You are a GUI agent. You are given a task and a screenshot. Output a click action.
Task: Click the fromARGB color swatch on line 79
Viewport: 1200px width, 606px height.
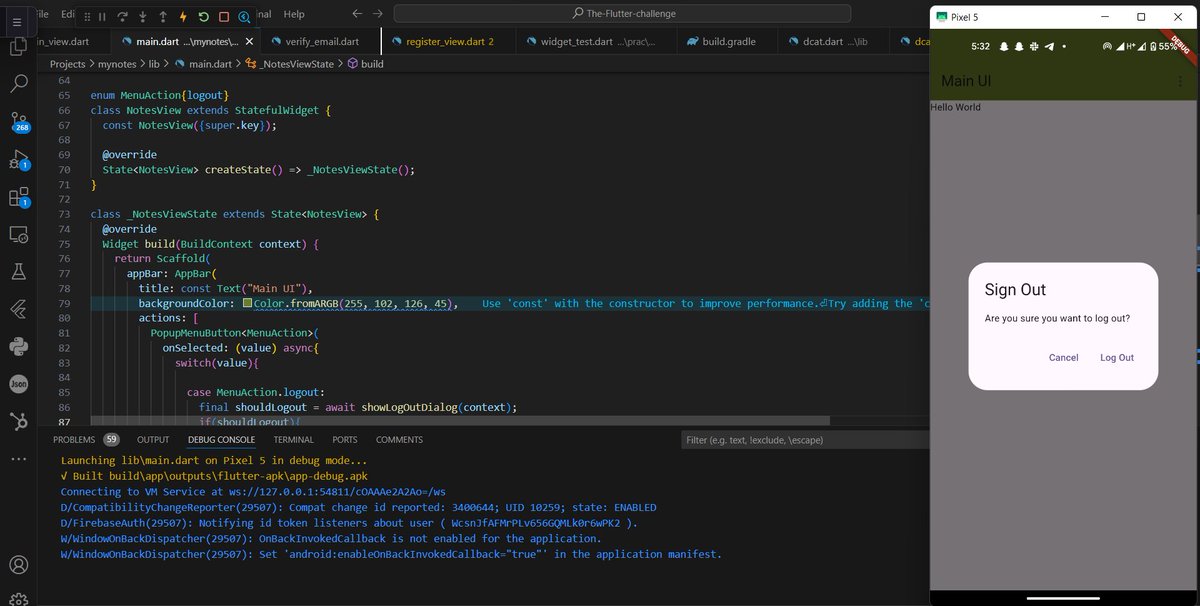click(247, 303)
